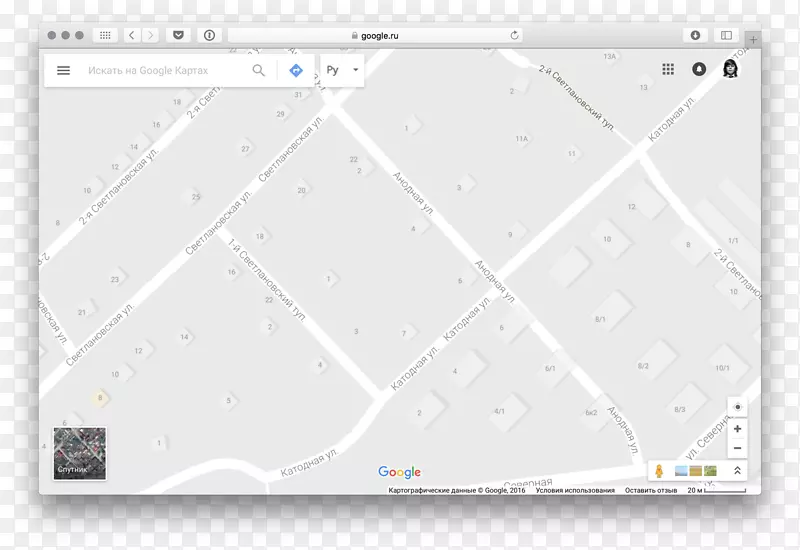Screen dimensions: 800x550
Task: Open the Google apps grid
Action: tap(668, 70)
